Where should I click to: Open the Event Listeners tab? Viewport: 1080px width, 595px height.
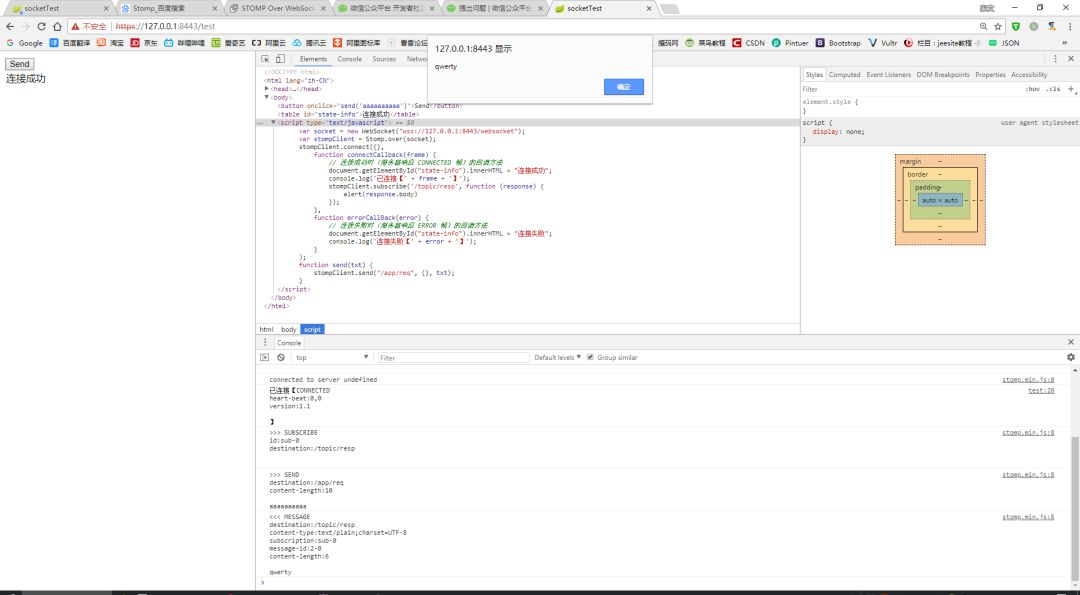tap(889, 74)
